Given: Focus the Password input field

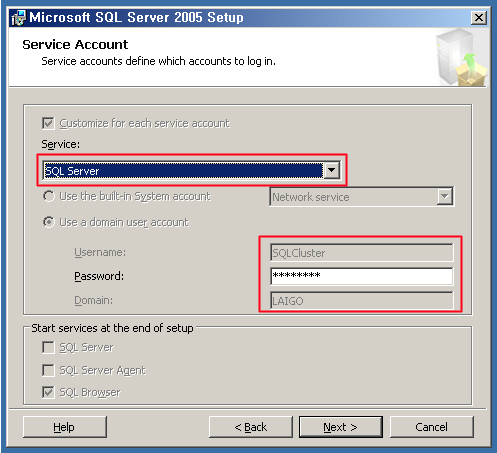Looking at the screenshot, I should point(362,276).
